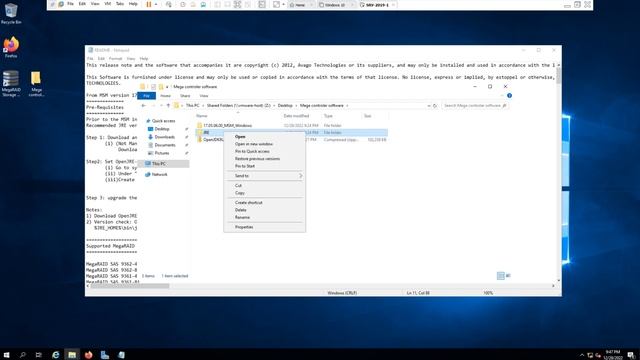Open Internet Explorer from the taskbar
This screenshot has height=360, width=640.
coord(56,355)
